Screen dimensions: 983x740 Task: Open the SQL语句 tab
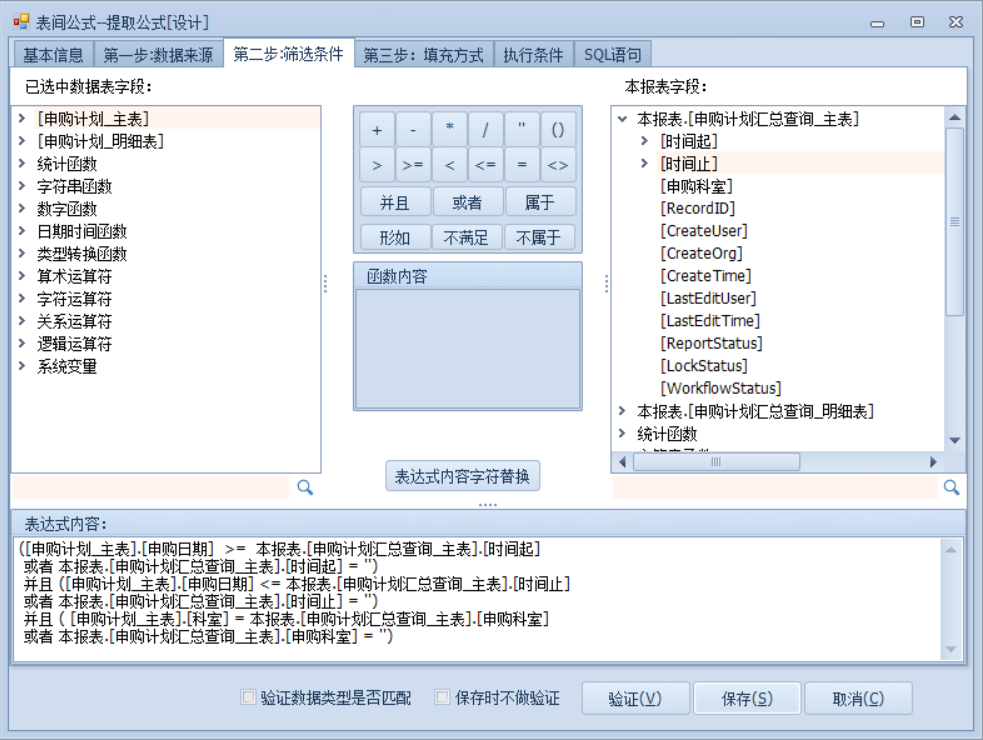click(612, 55)
